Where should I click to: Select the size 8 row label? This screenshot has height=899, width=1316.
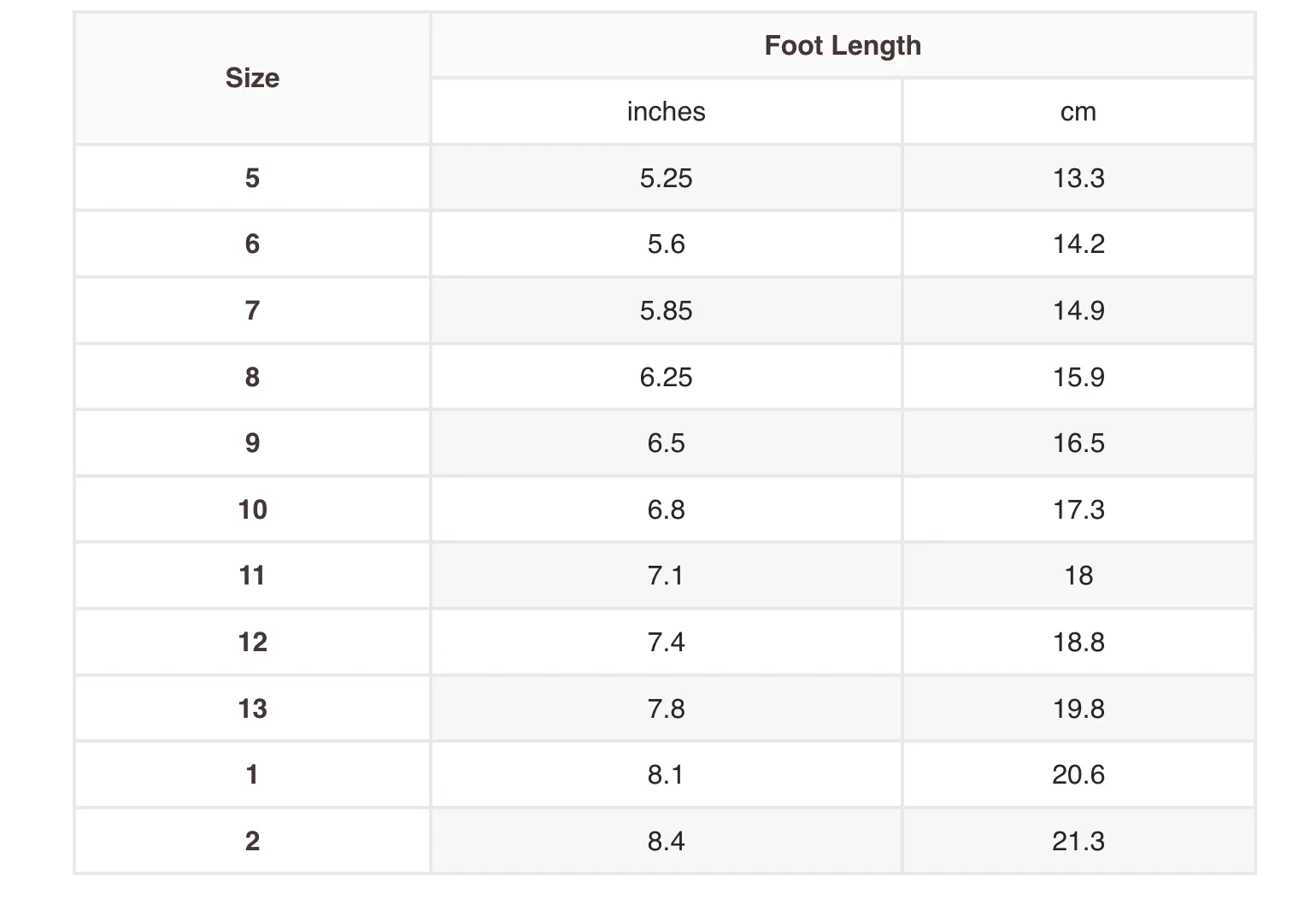[x=252, y=377]
